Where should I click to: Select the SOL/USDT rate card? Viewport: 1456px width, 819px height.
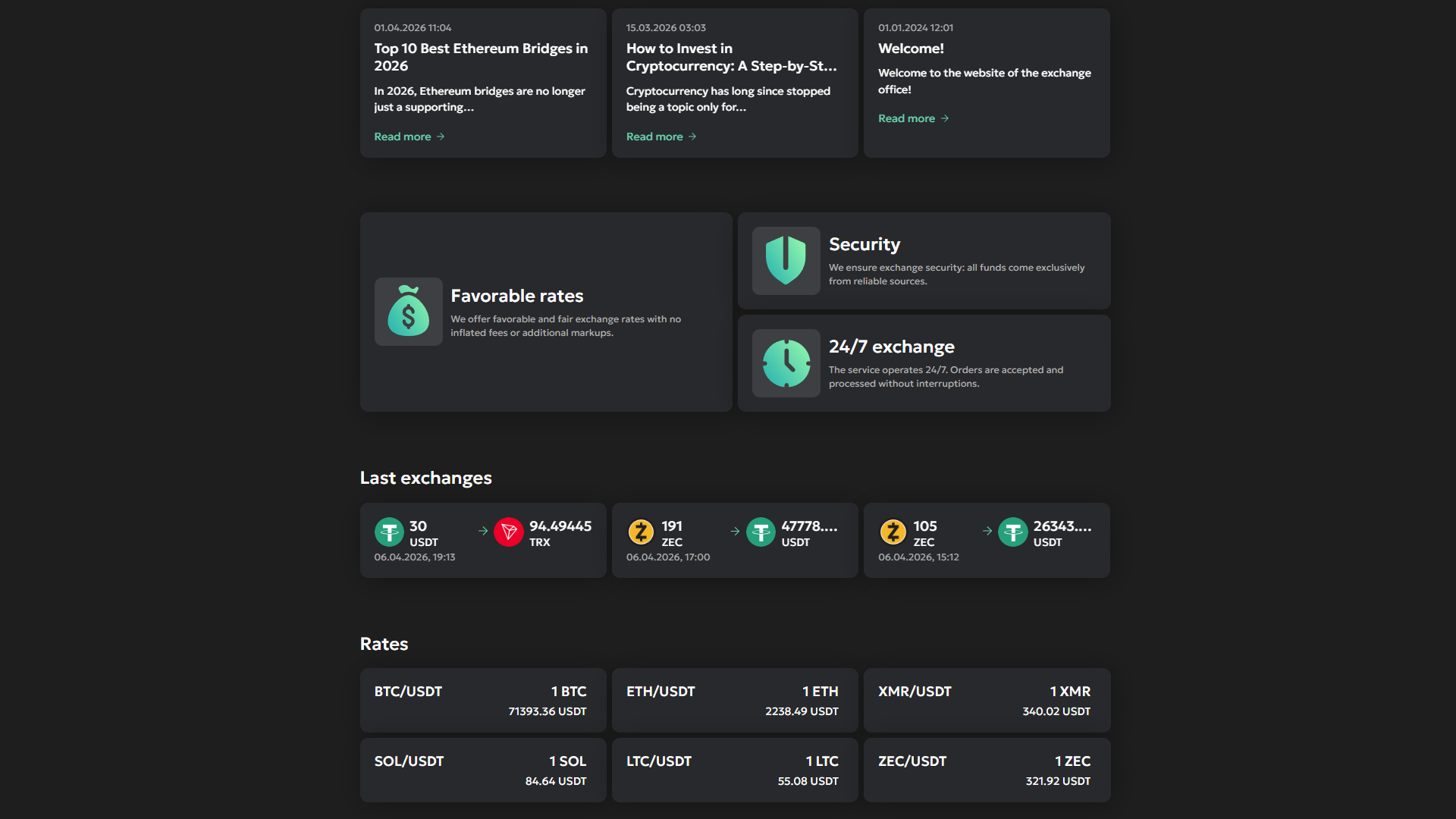coord(482,770)
